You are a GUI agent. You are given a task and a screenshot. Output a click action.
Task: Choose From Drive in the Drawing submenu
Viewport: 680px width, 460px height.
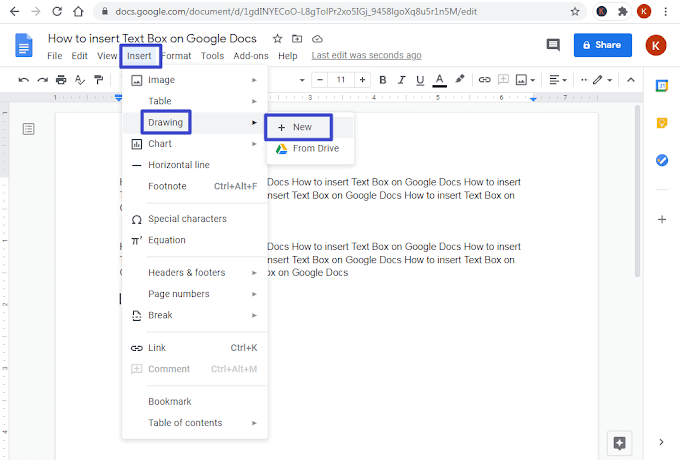tap(310, 148)
